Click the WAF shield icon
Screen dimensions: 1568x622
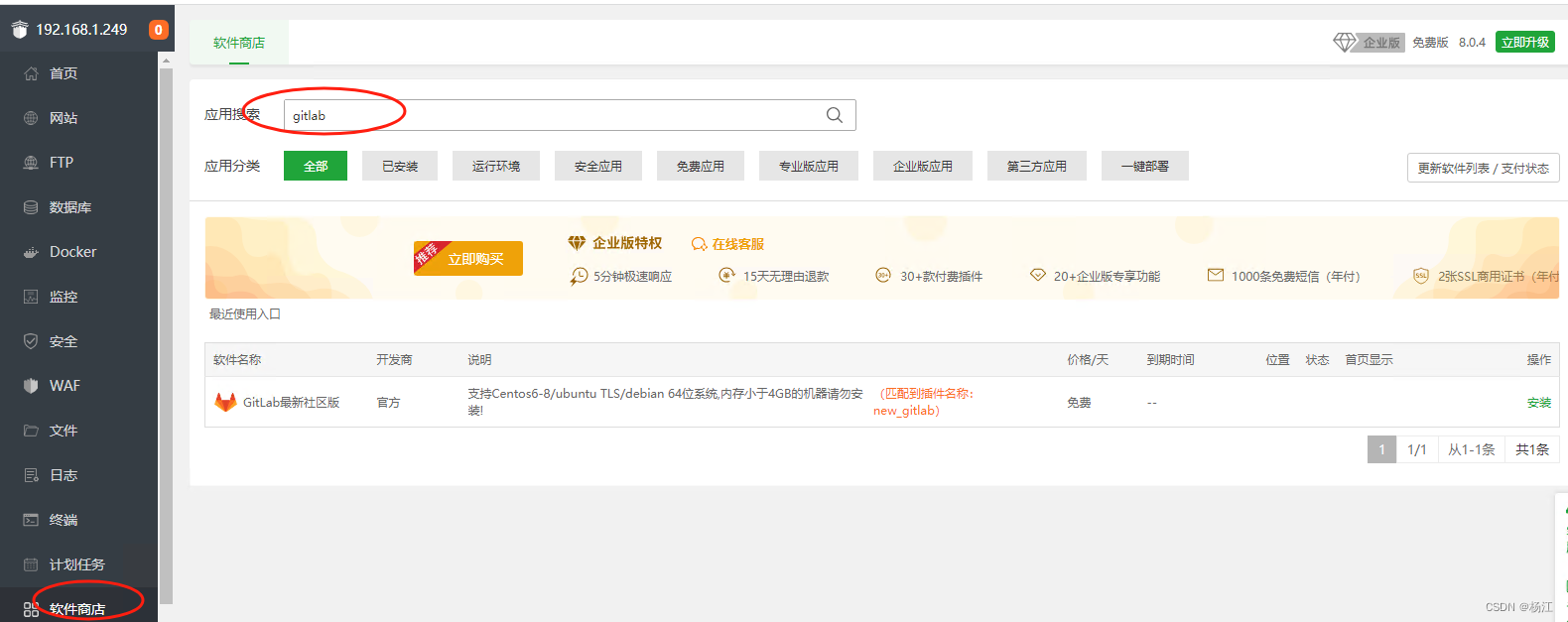pos(31,386)
